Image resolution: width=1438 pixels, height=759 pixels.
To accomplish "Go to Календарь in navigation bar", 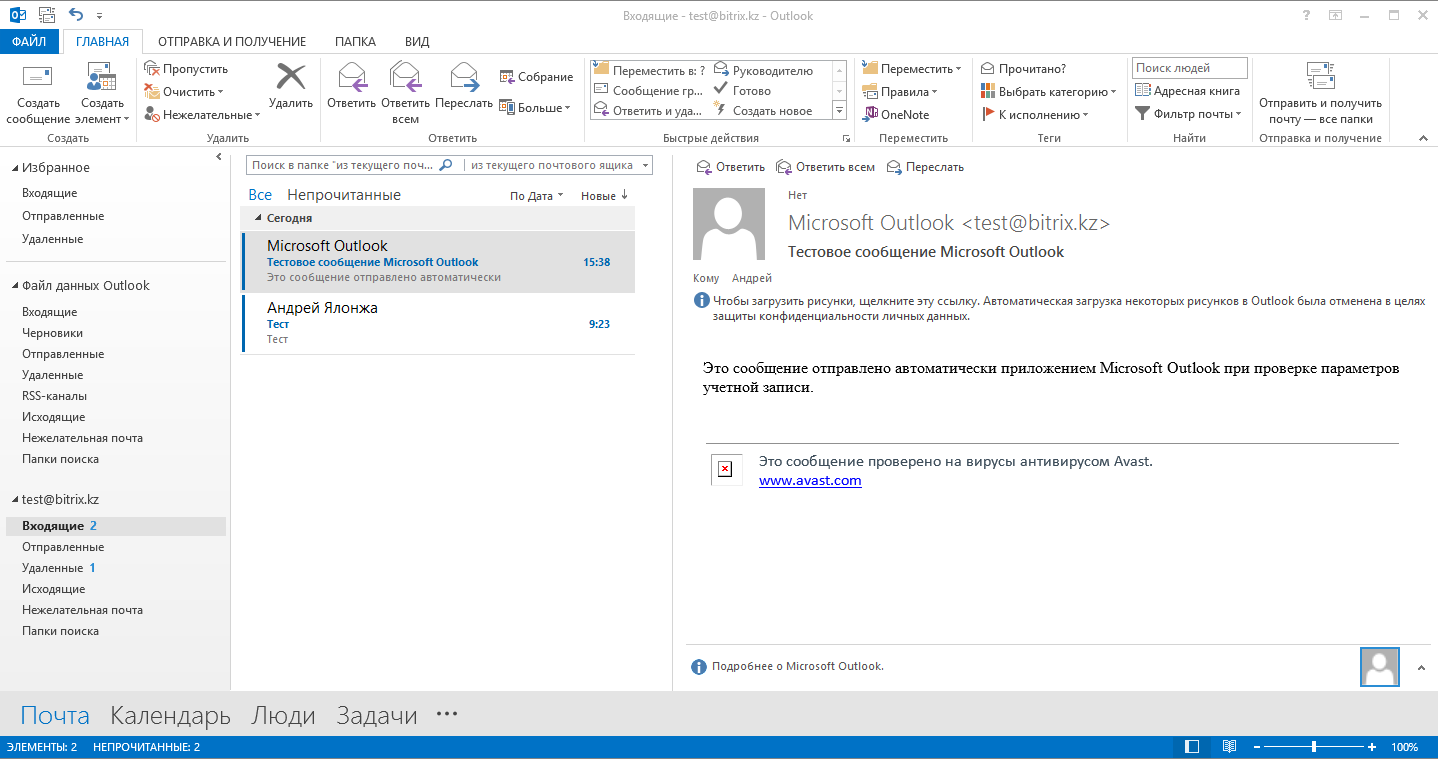I will coord(170,716).
